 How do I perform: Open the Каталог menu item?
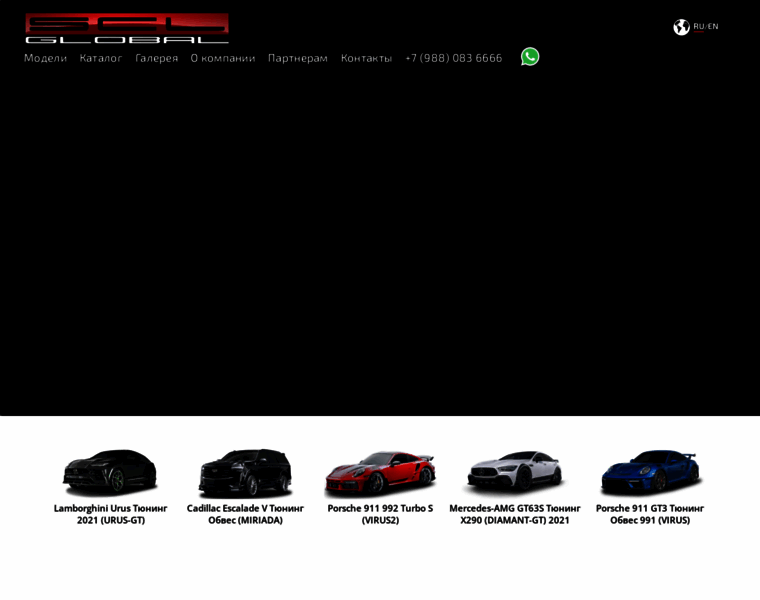(101, 58)
